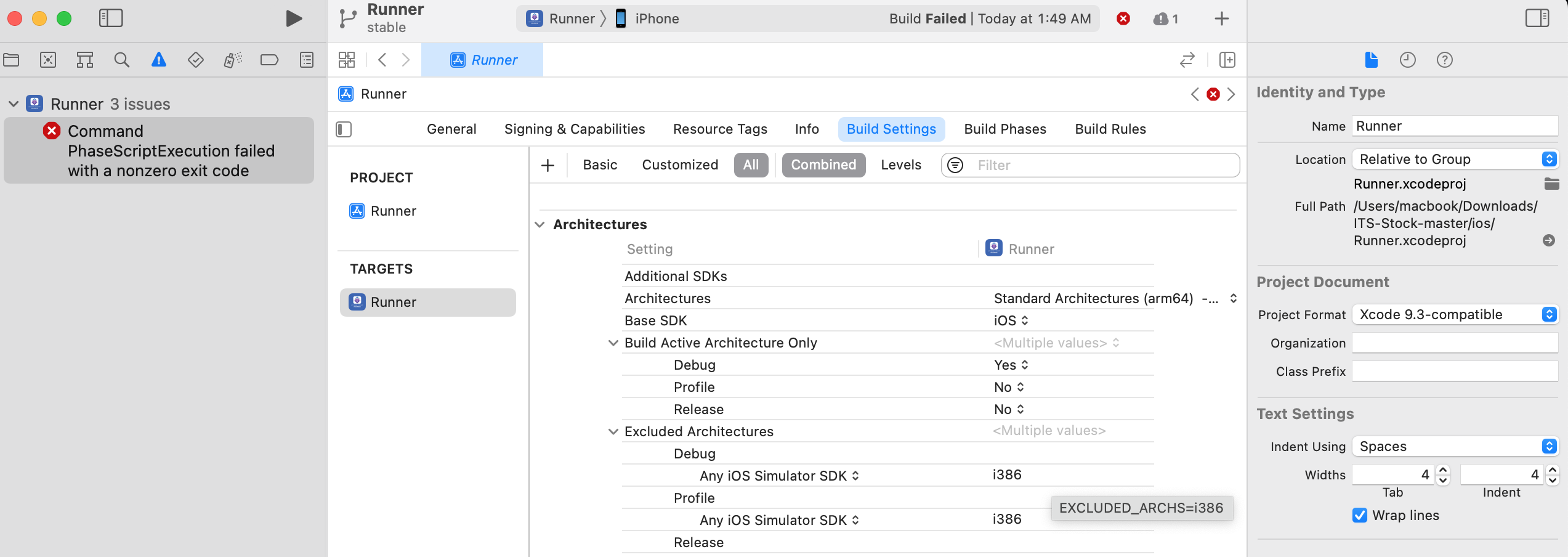
Task: Increase the Tab width stepper
Action: 1443,470
